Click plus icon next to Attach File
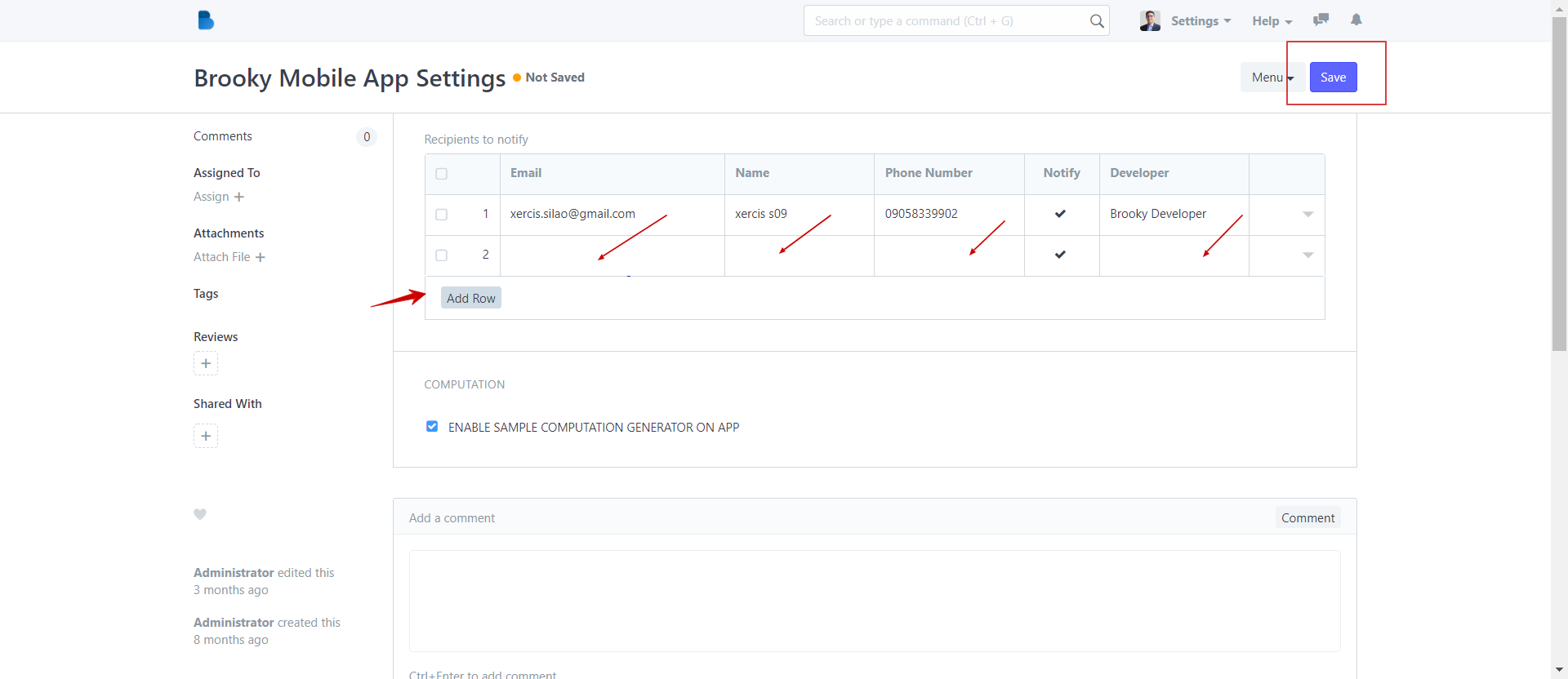Image resolution: width=1568 pixels, height=679 pixels. (x=261, y=257)
